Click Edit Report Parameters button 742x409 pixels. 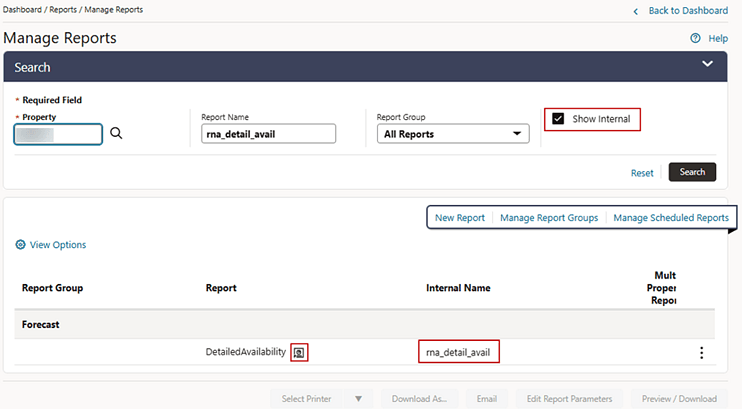click(x=569, y=399)
